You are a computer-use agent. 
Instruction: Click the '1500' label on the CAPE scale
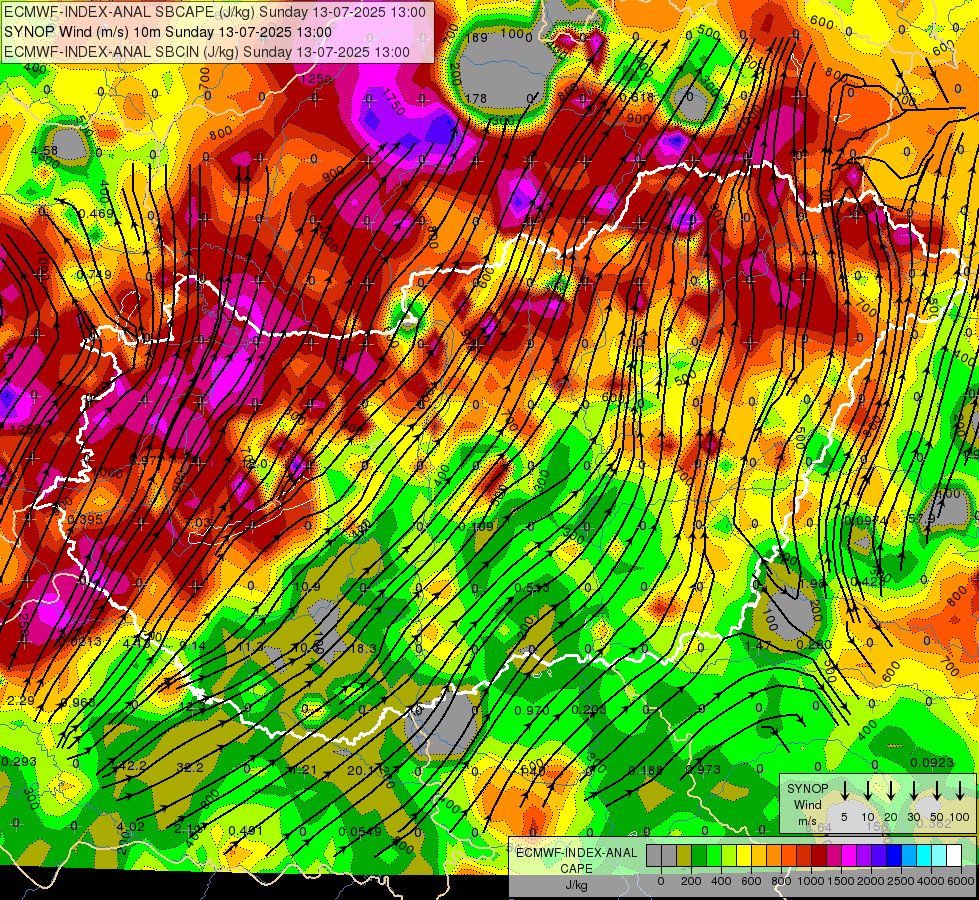pyautogui.click(x=841, y=881)
